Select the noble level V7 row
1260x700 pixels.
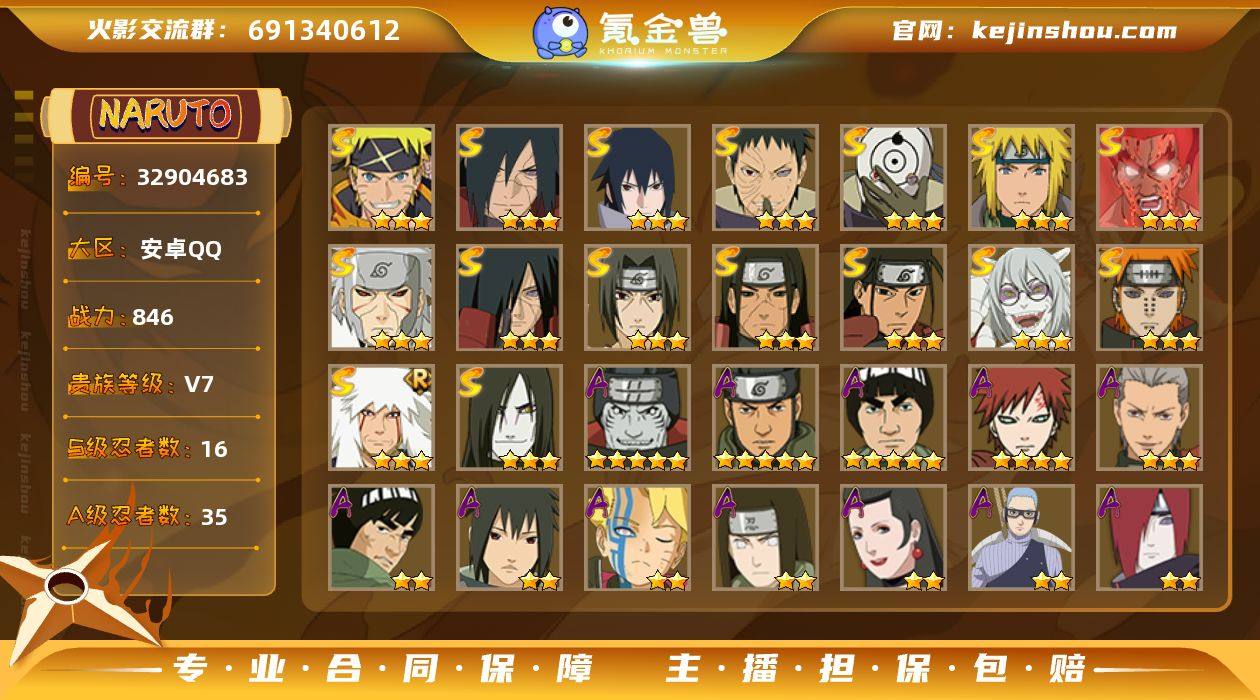click(162, 384)
